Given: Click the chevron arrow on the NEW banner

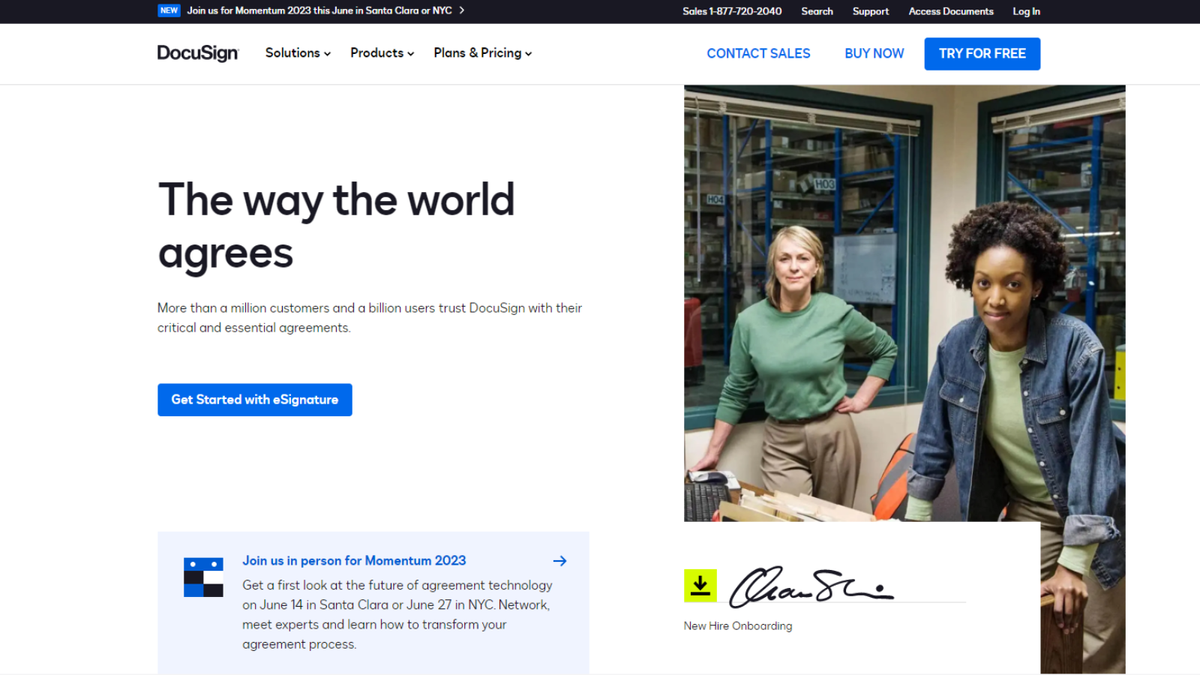Looking at the screenshot, I should (460, 10).
